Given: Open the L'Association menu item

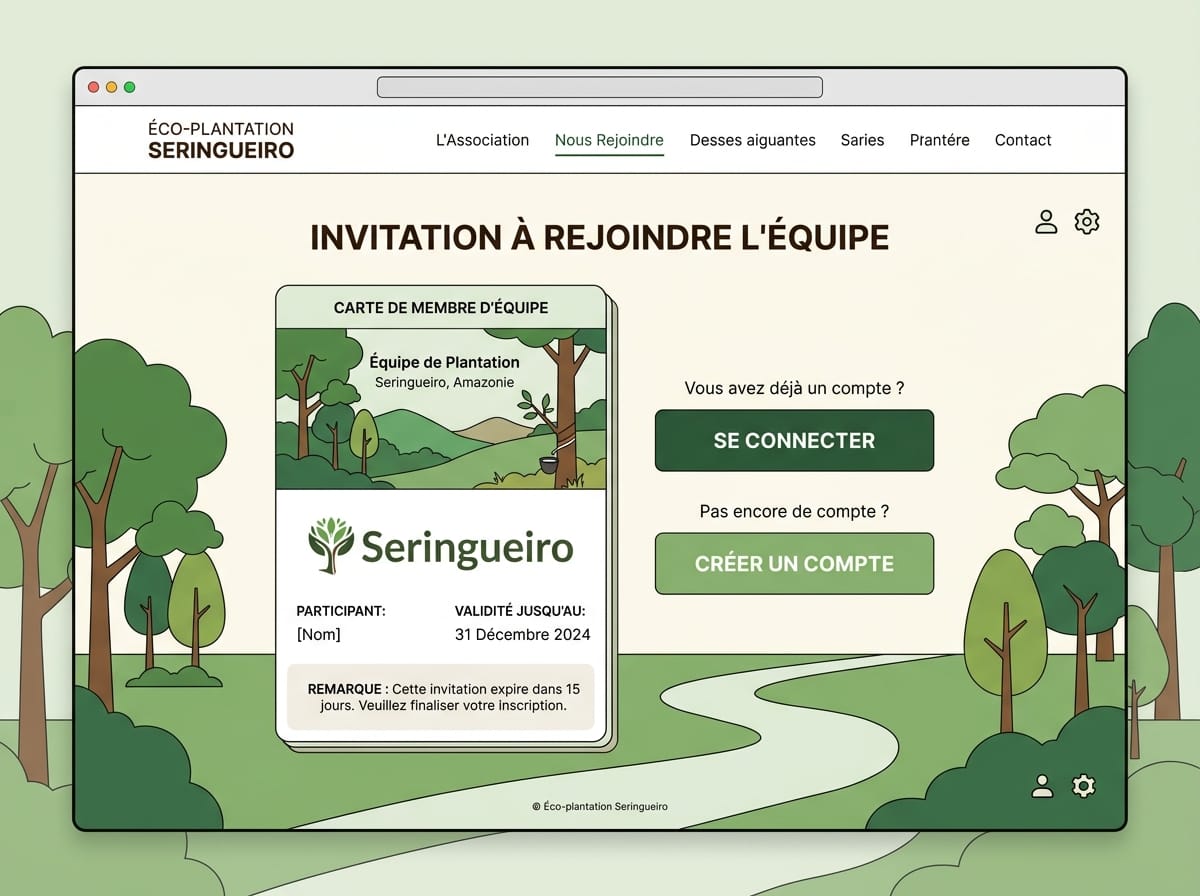Looking at the screenshot, I should pos(482,140).
